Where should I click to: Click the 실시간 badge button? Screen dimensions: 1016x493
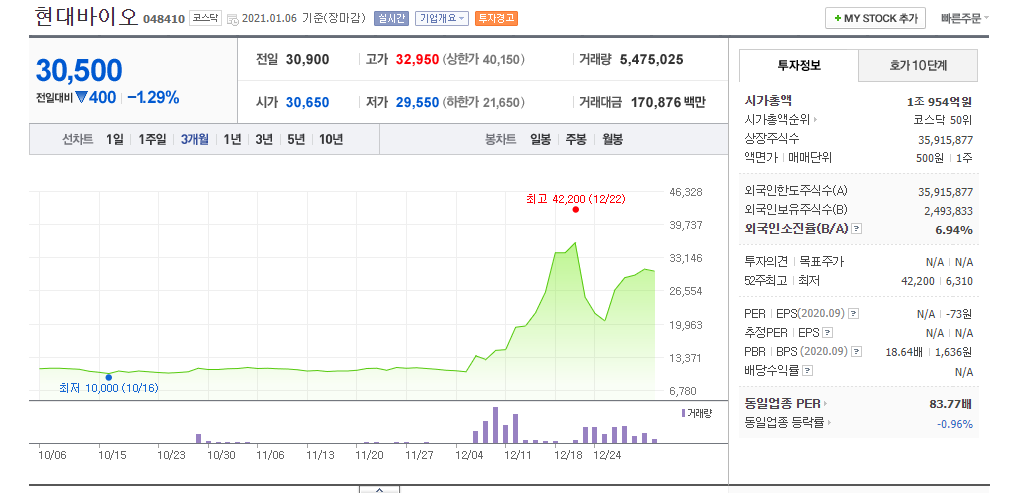(x=391, y=18)
